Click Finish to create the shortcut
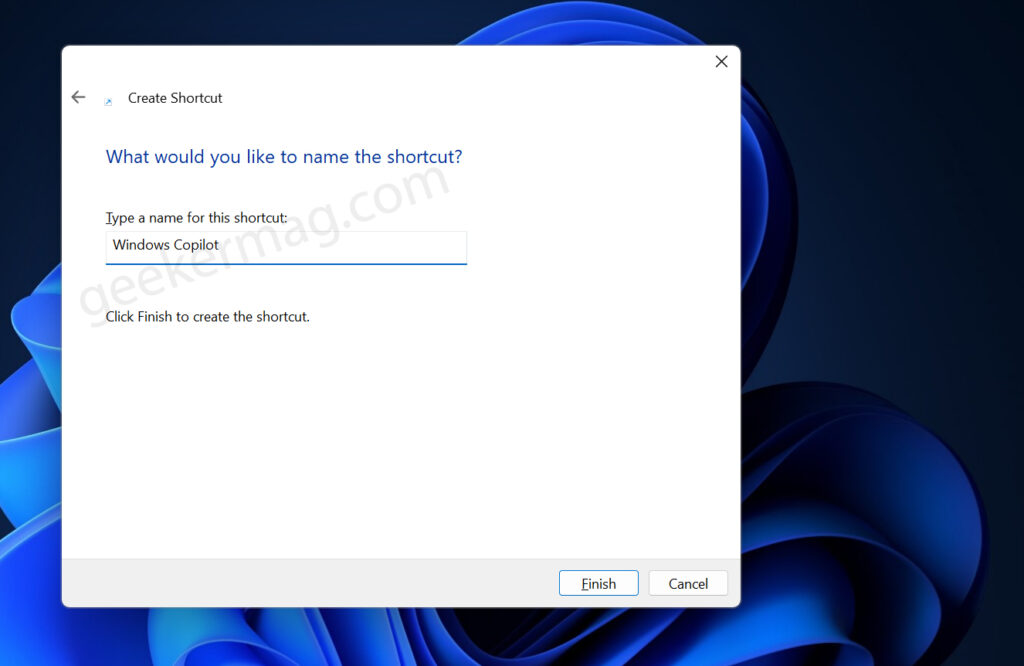This screenshot has width=1024, height=666. pos(598,583)
